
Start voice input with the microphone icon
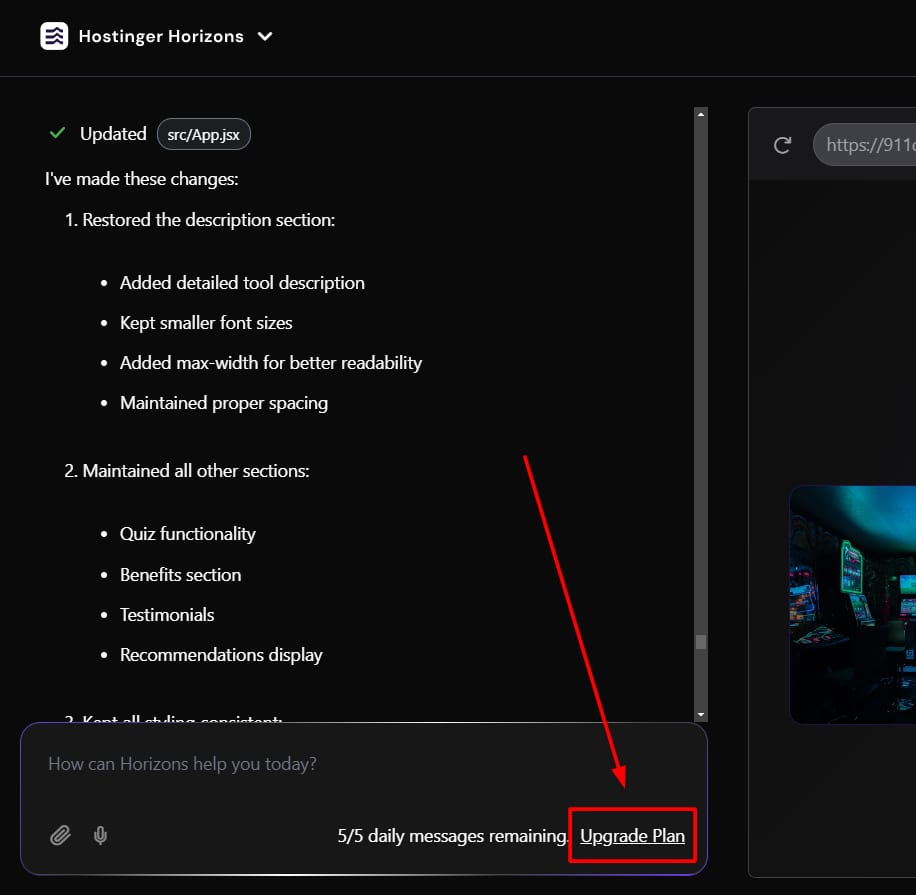click(100, 835)
